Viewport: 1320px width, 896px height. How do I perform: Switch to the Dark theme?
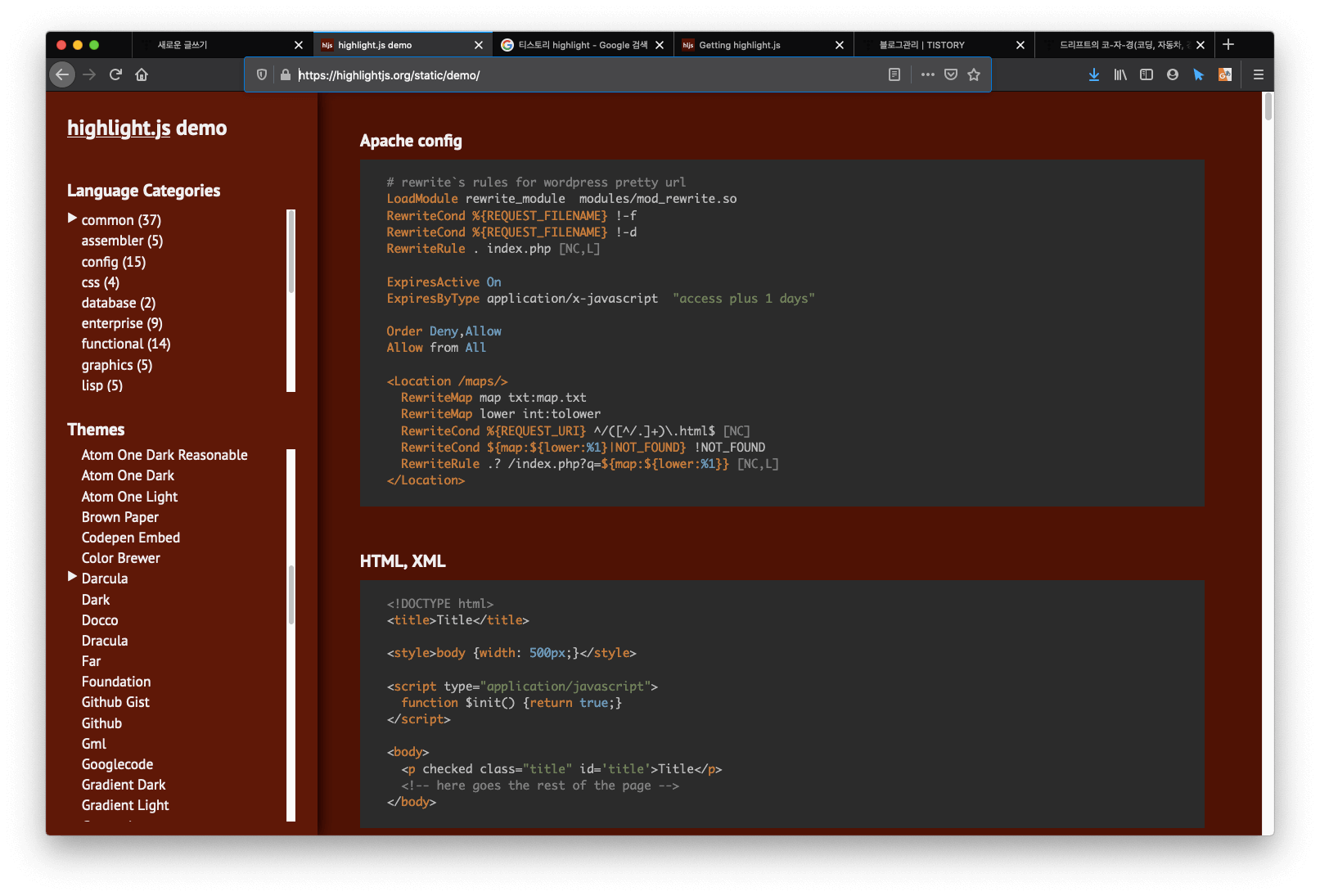(x=96, y=600)
